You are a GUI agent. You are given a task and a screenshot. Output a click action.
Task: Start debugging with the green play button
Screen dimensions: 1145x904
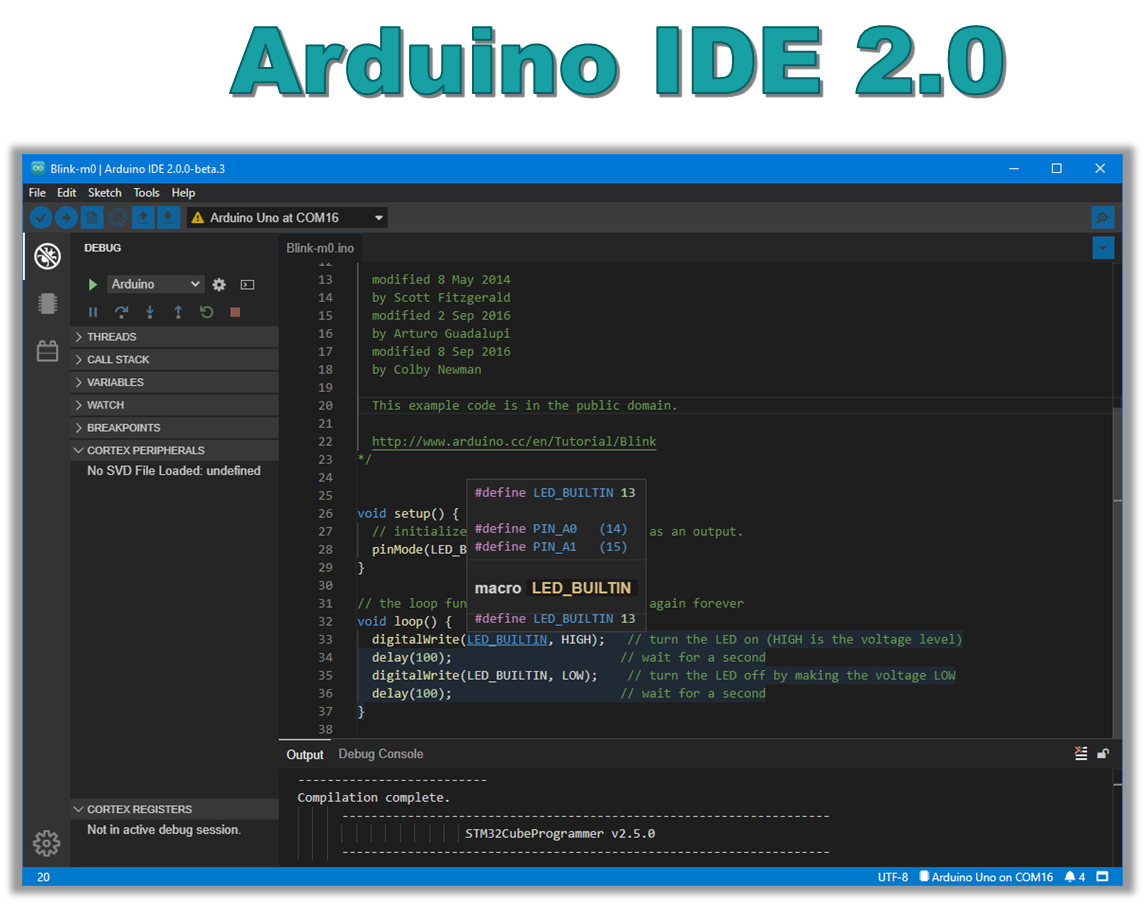[92, 284]
